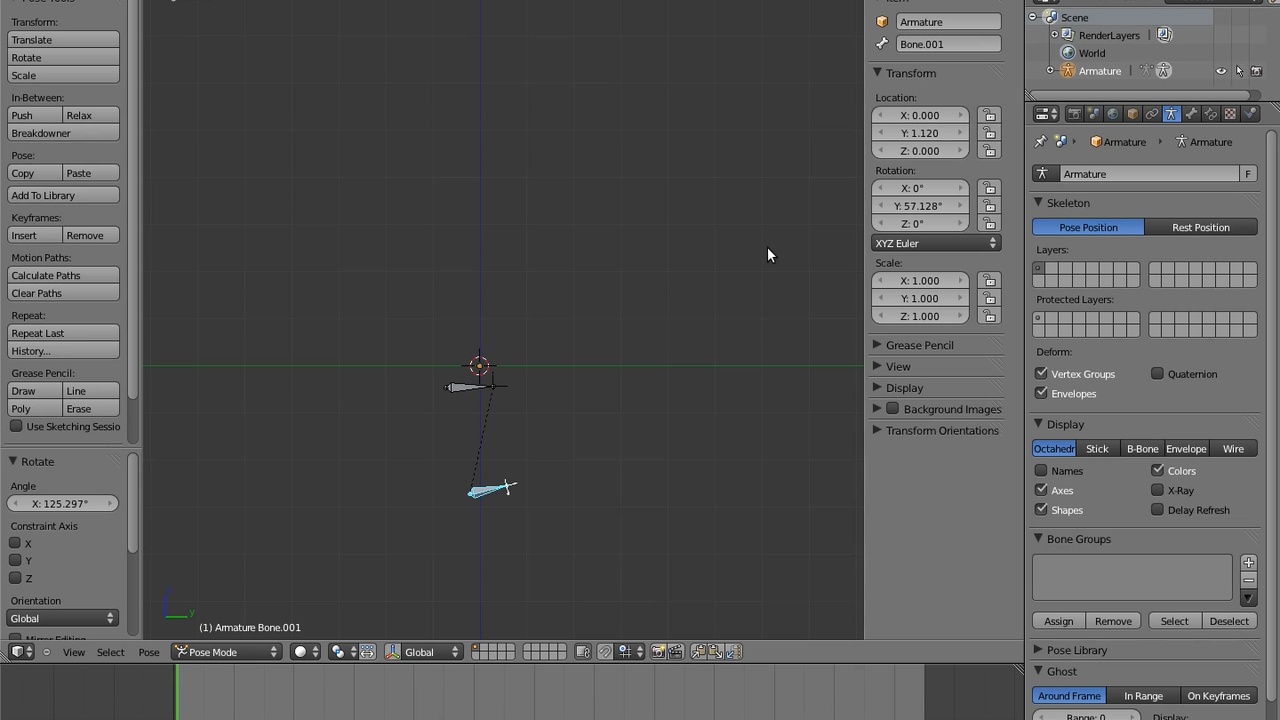Click the OpenGL render animation clapper icon

[675, 652]
